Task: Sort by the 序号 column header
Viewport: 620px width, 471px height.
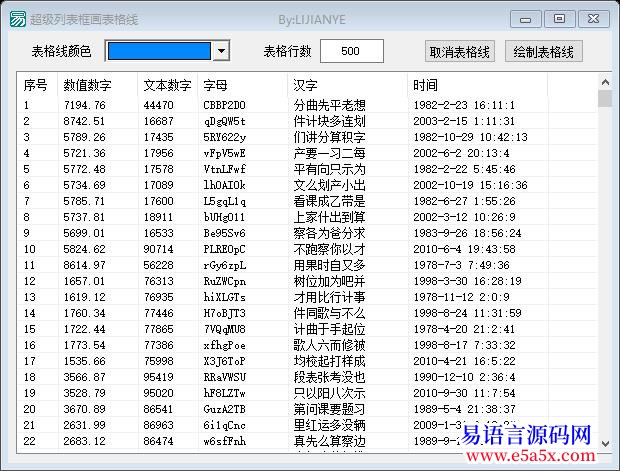Action: [x=38, y=85]
